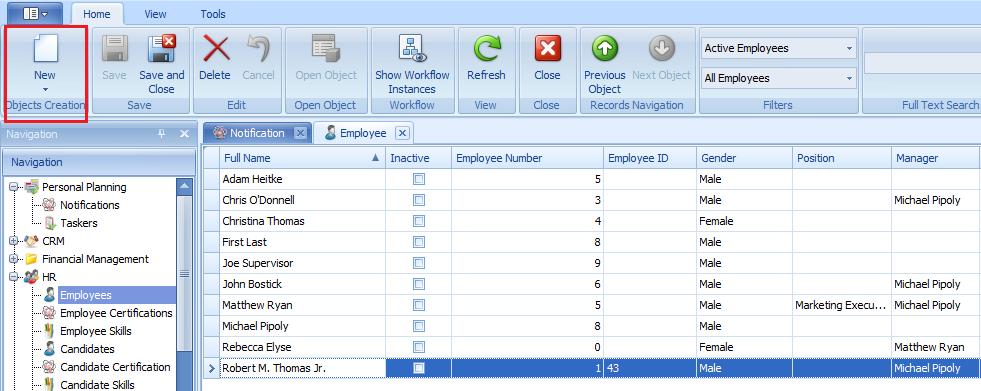This screenshot has height=391, width=981.
Task: Toggle Inactive checkbox for Christina Thomas
Action: 419,221
